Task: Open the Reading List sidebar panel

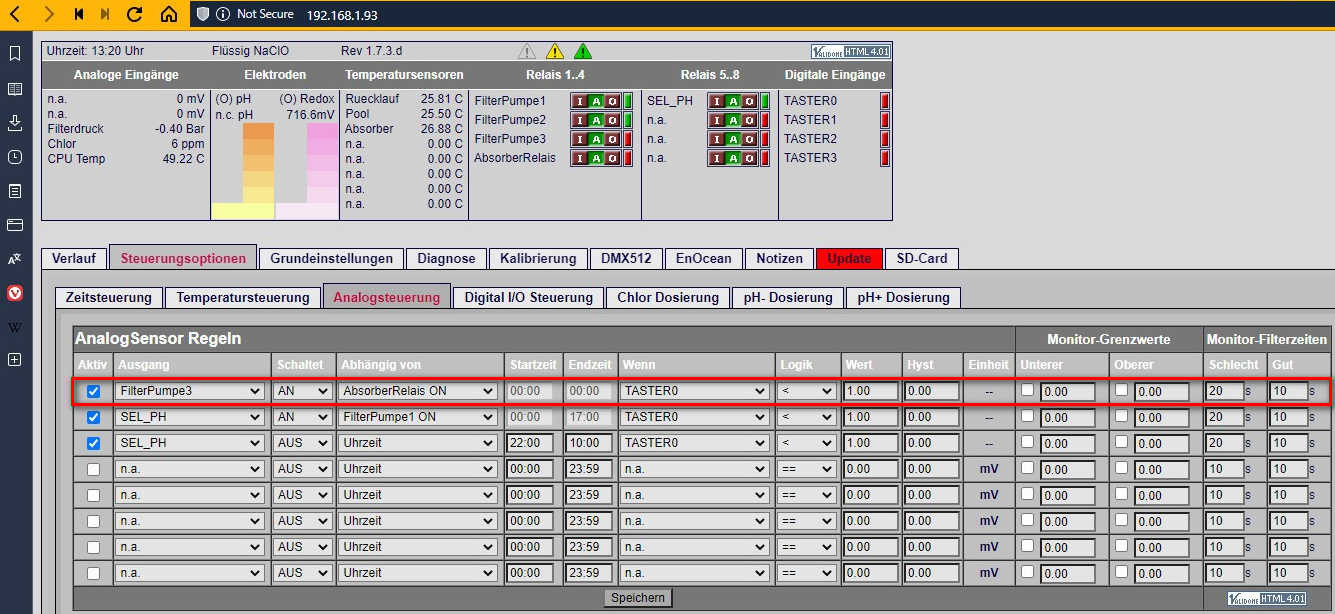Action: tap(15, 88)
